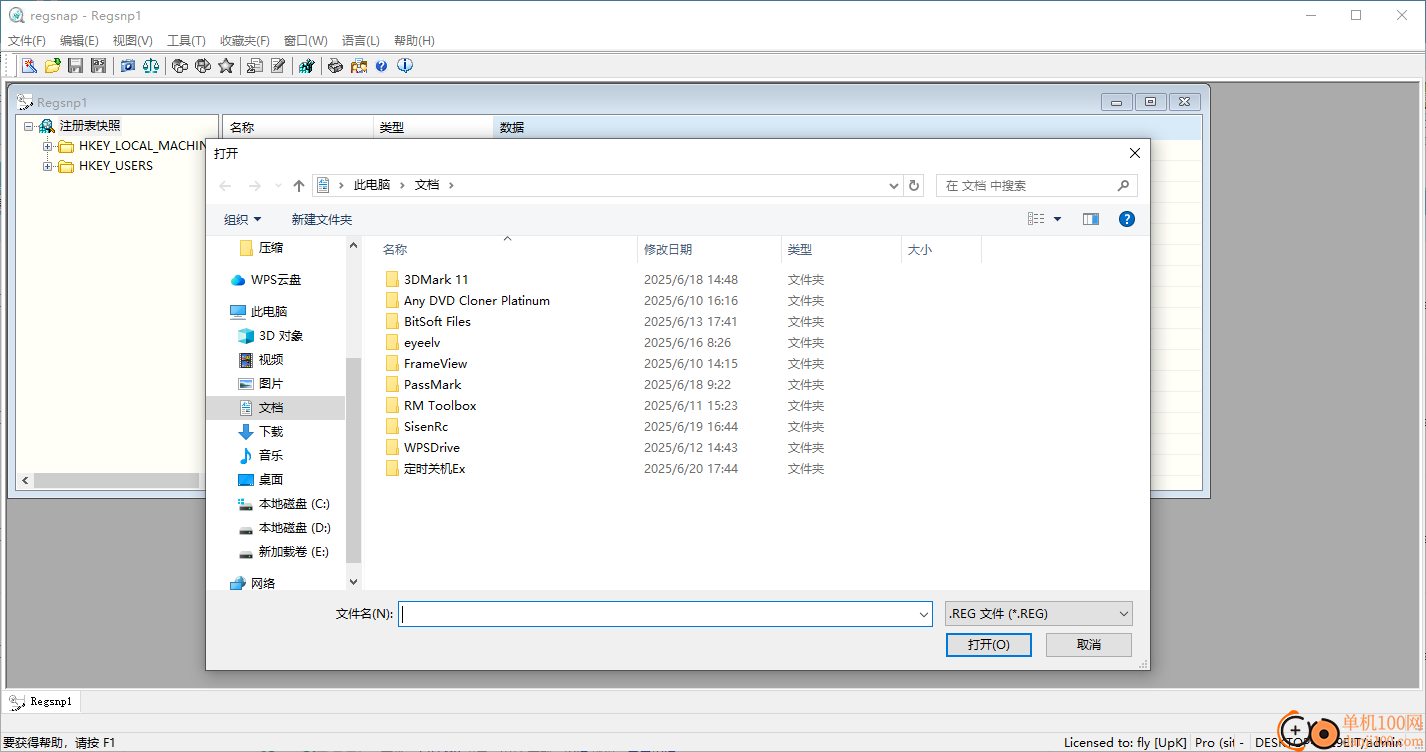This screenshot has height=752, width=1426.
Task: Expand address bar history dropdown
Action: click(x=893, y=185)
